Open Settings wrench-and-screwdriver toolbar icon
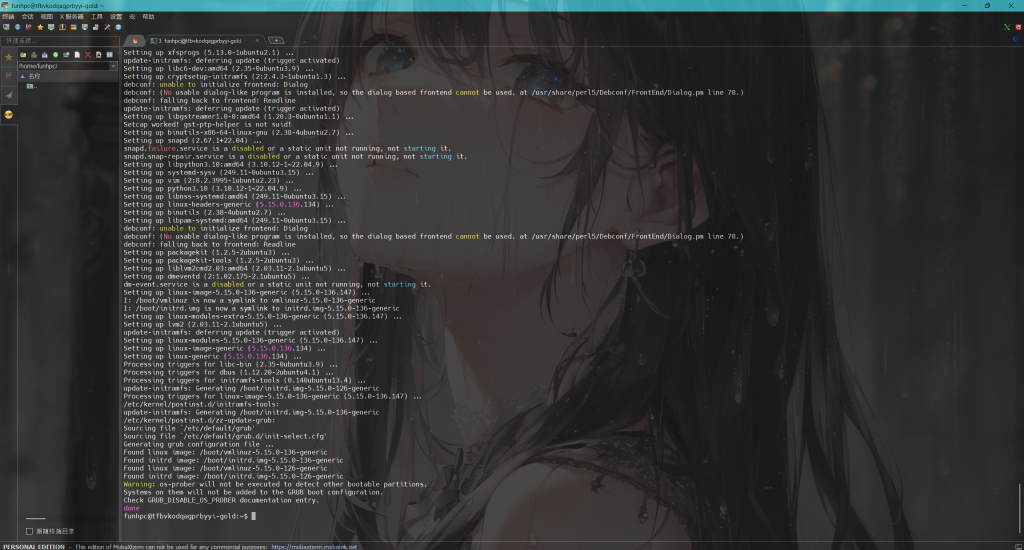This screenshot has width=1024, height=550. pos(107,27)
